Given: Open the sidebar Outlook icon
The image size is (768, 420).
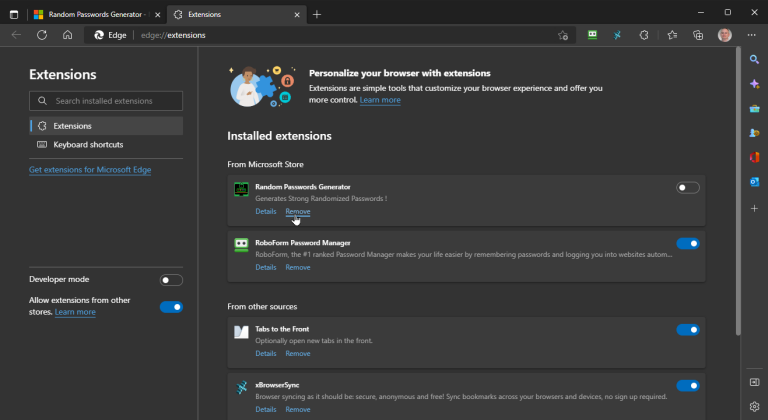Looking at the screenshot, I should point(754,182).
